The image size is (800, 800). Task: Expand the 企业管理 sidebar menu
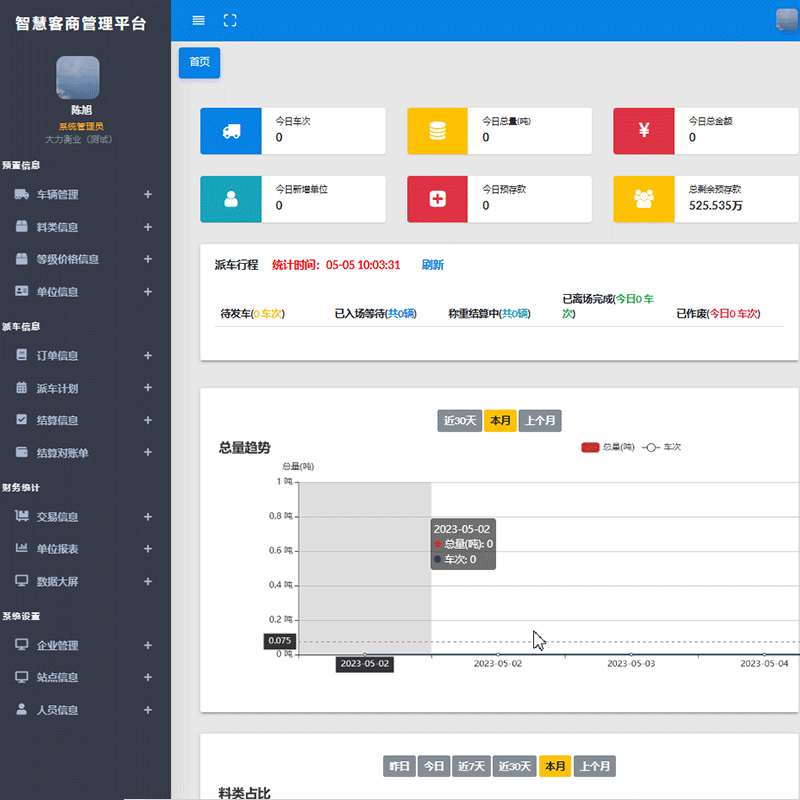point(85,645)
